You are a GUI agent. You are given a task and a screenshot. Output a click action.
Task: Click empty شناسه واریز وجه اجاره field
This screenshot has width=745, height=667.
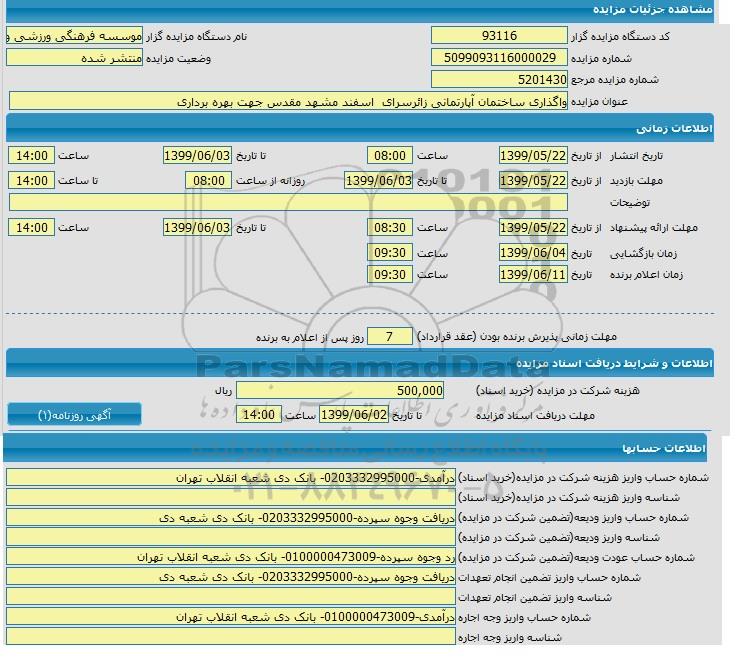pos(231,637)
